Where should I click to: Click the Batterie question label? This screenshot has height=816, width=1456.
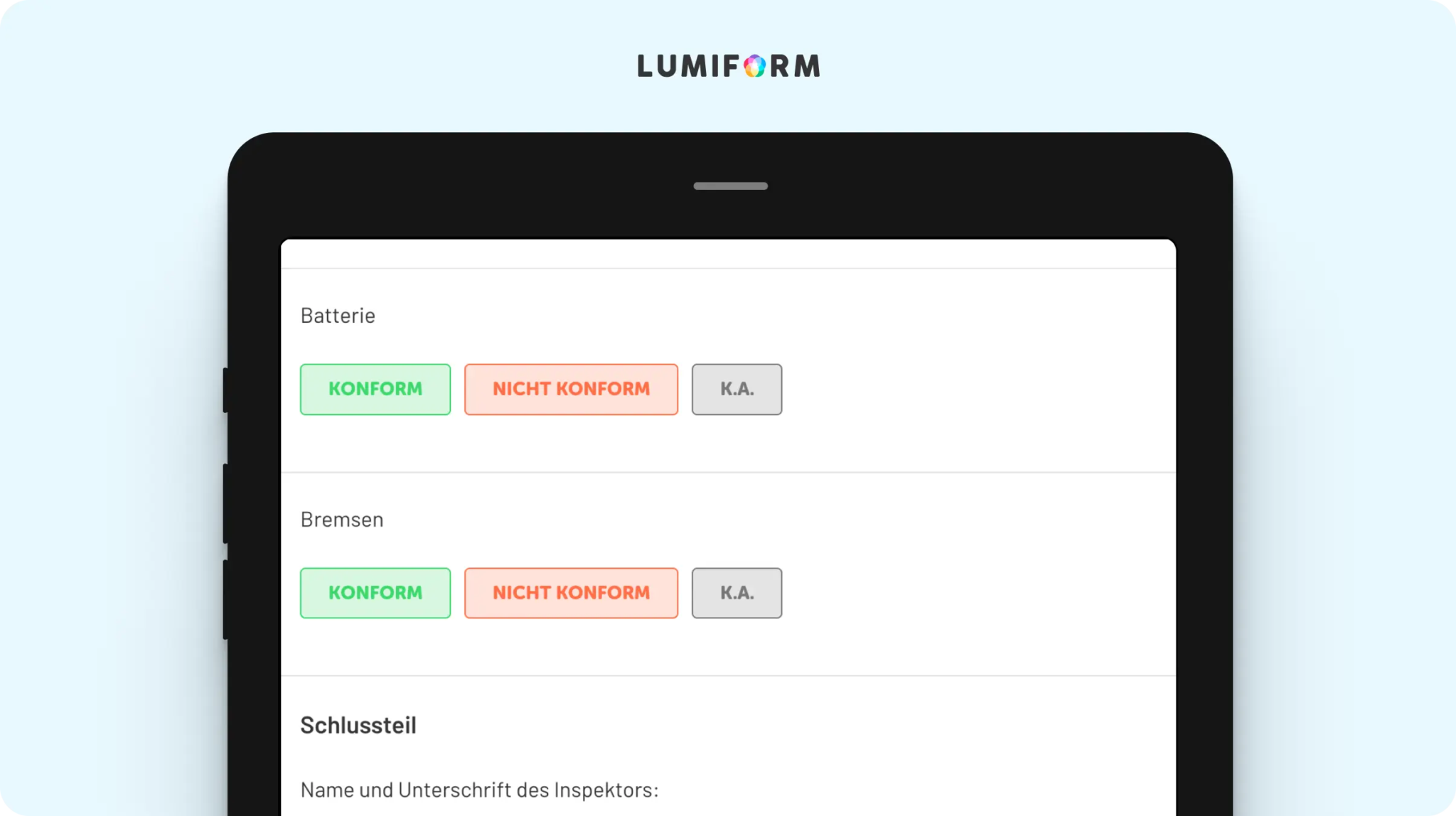pos(338,316)
